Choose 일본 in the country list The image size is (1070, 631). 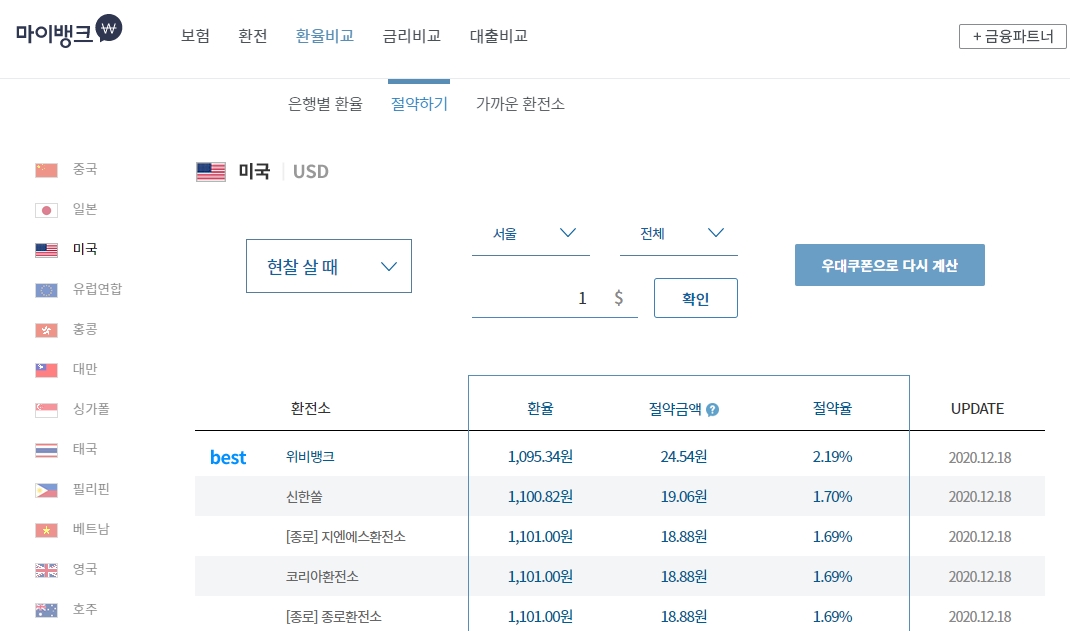85,209
